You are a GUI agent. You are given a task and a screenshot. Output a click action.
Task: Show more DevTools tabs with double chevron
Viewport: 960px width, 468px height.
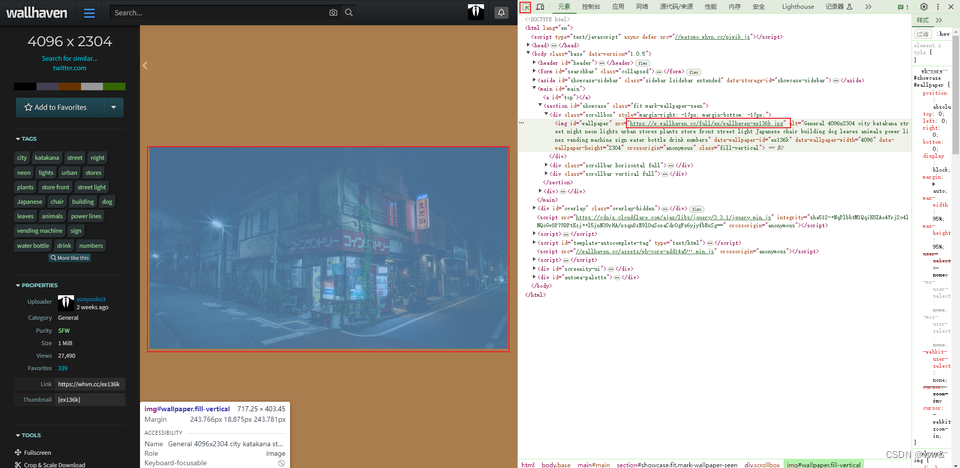click(868, 7)
